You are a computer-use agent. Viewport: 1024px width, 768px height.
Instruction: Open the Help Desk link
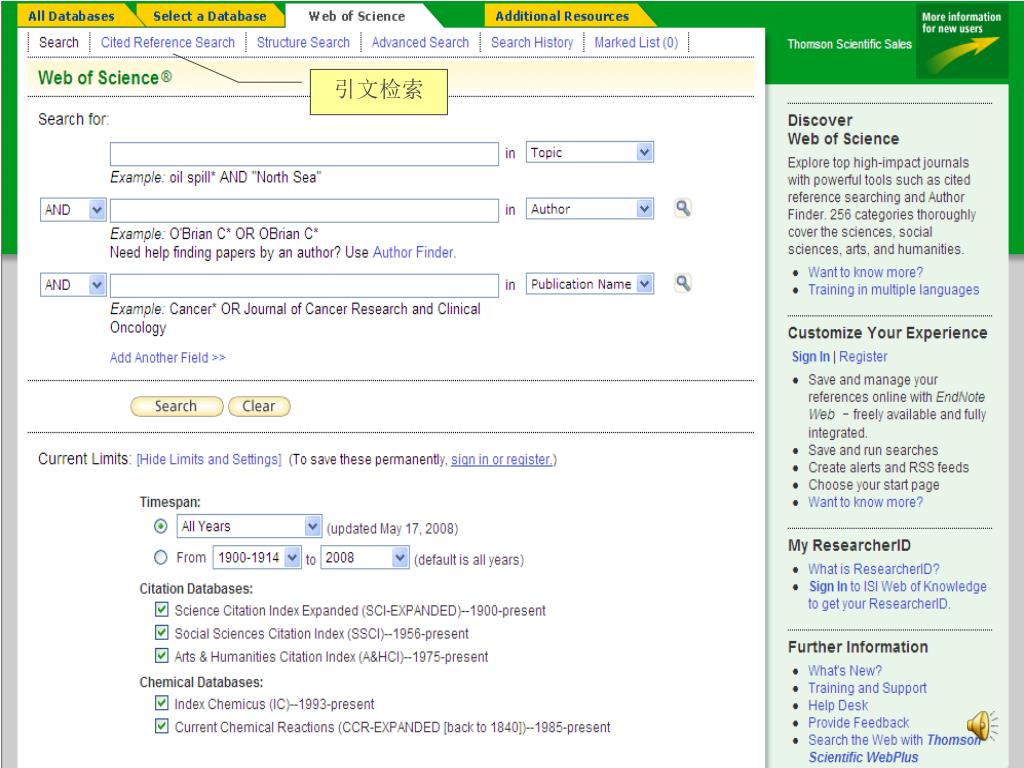pyautogui.click(x=838, y=705)
